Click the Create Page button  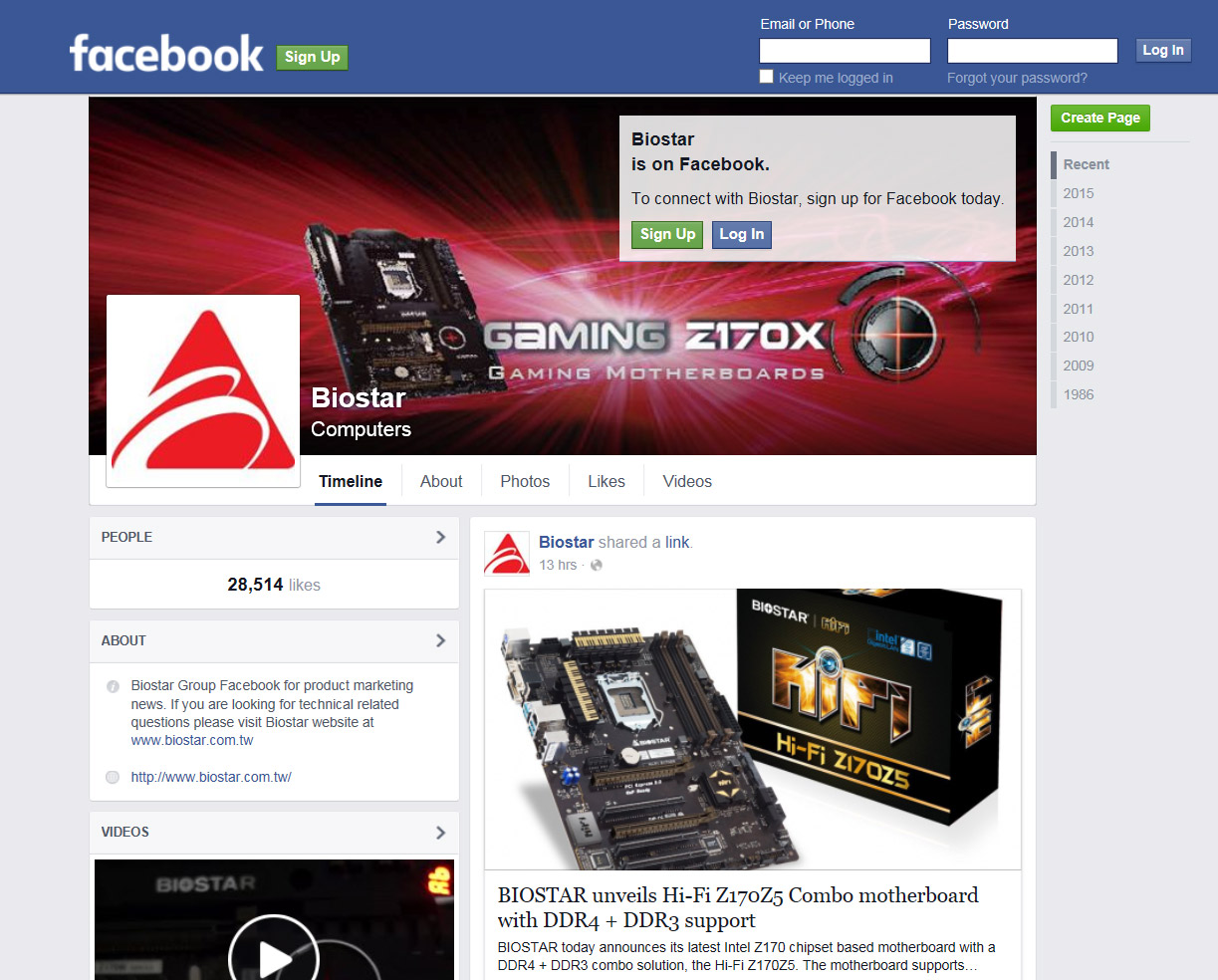pos(1100,119)
